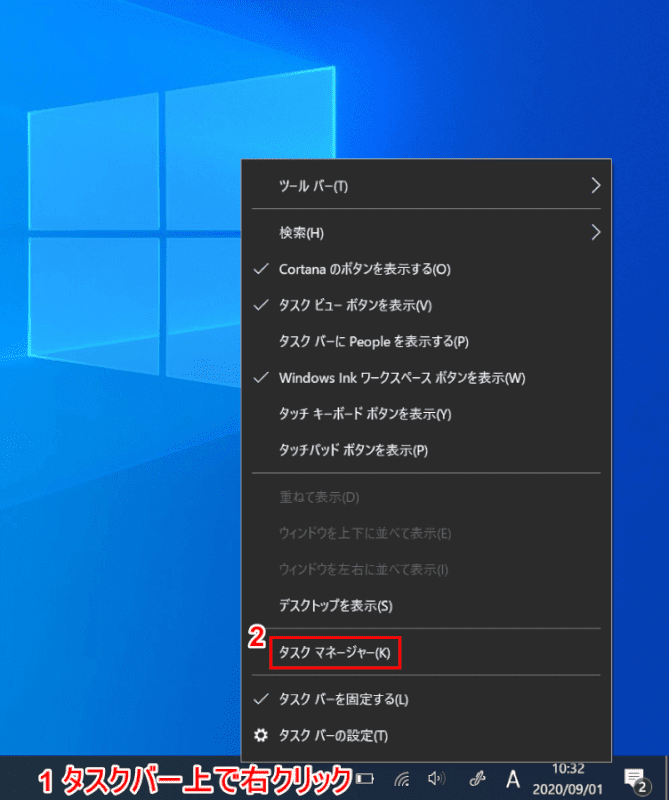Toggle Cortana のボタンを表示する(O)

426,269
